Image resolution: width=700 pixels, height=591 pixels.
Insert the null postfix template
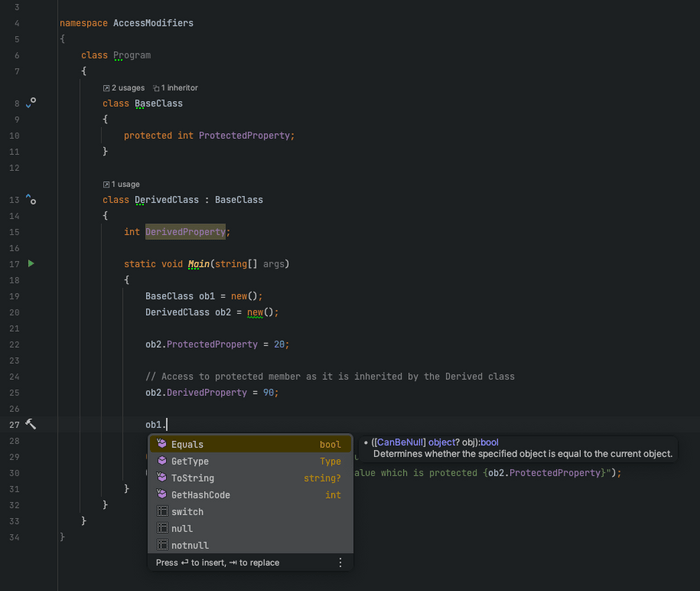[250, 529]
